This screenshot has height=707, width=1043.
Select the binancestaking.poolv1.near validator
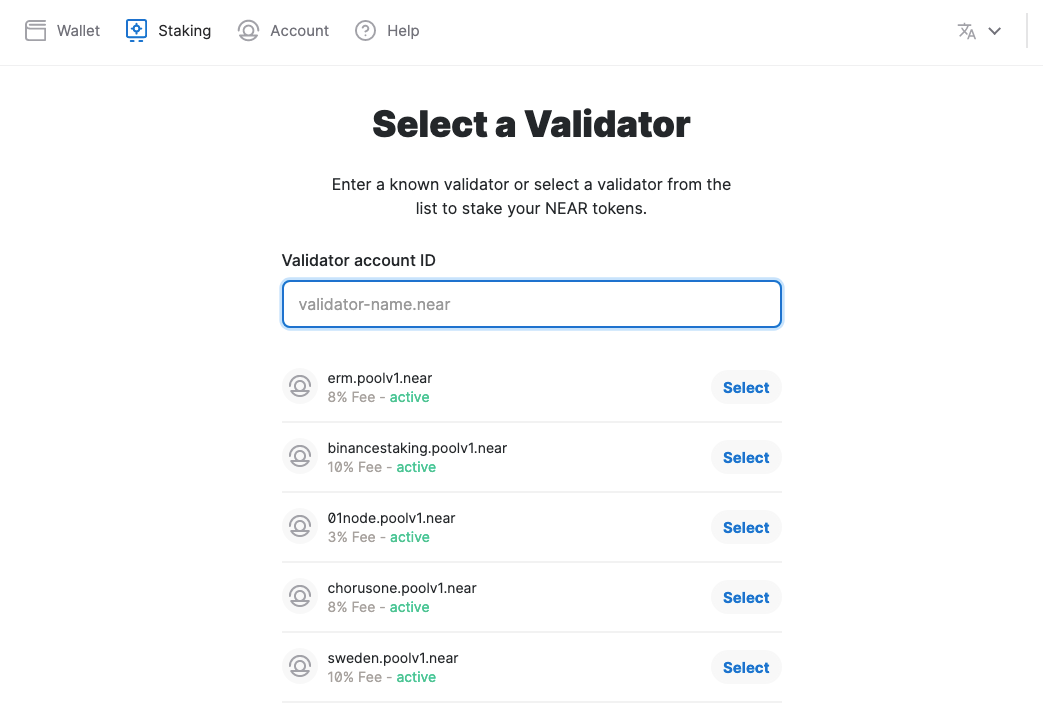tap(746, 457)
